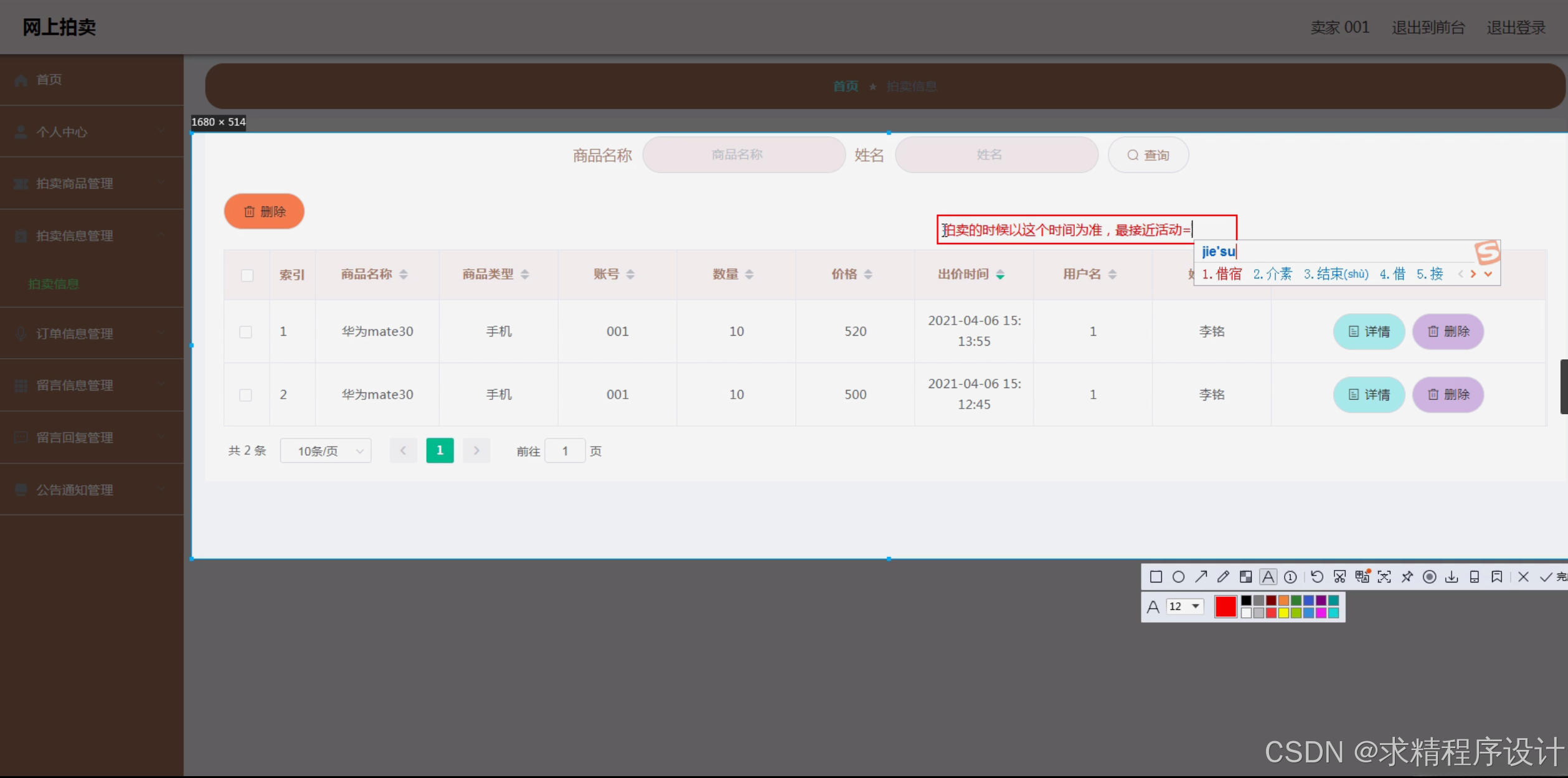Image resolution: width=1568 pixels, height=778 pixels.
Task: Click the pin screenshot icon
Action: [1407, 577]
